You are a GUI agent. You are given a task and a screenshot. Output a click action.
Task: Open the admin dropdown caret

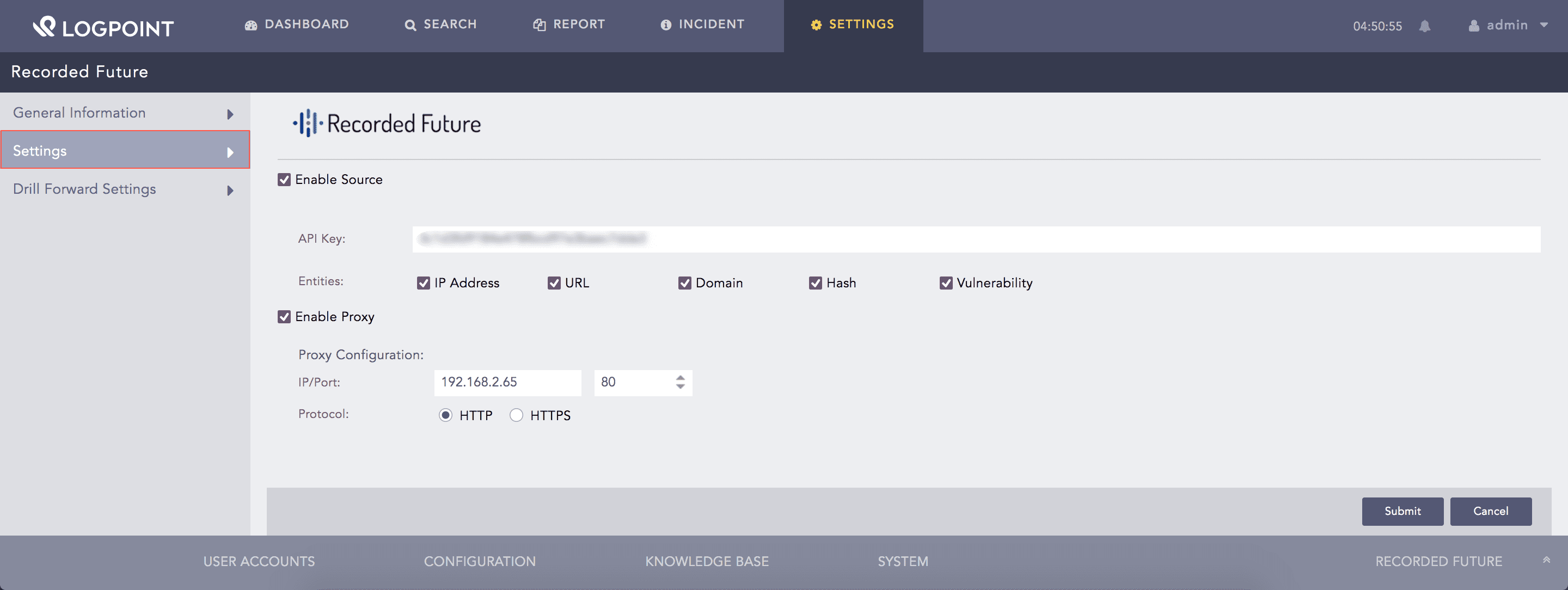click(1543, 26)
